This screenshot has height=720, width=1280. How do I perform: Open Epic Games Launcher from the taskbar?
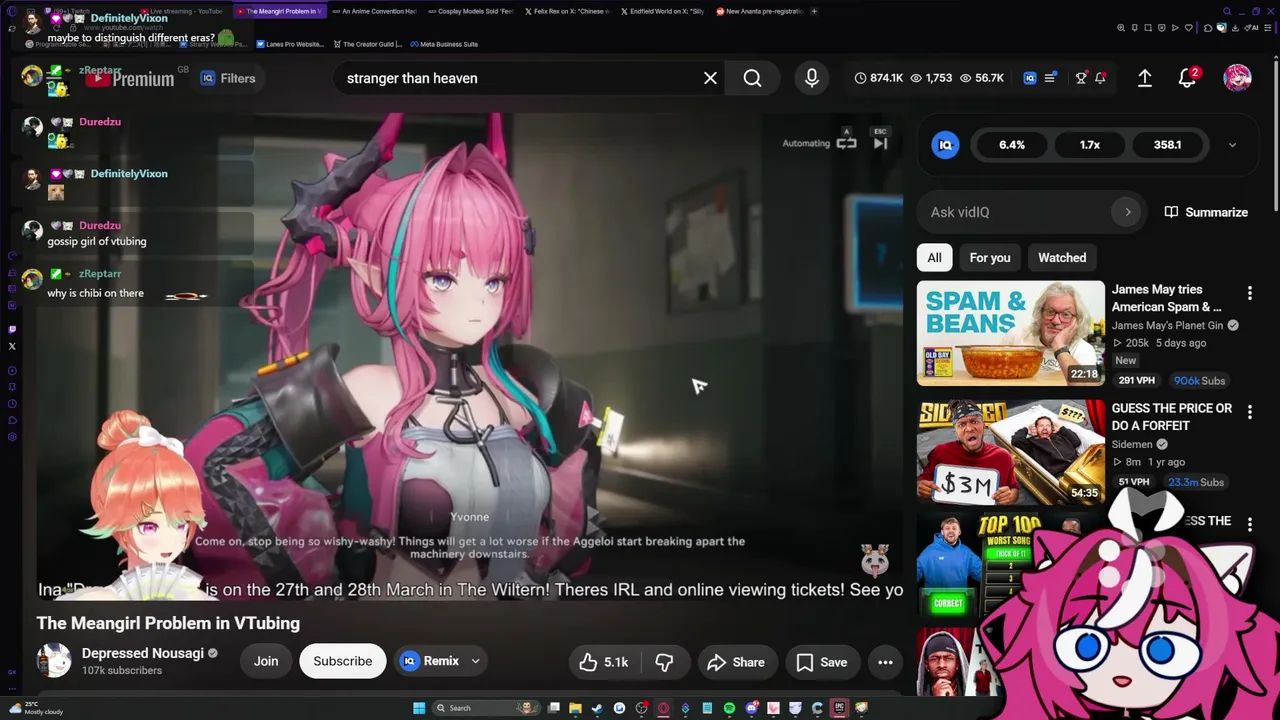(x=839, y=708)
